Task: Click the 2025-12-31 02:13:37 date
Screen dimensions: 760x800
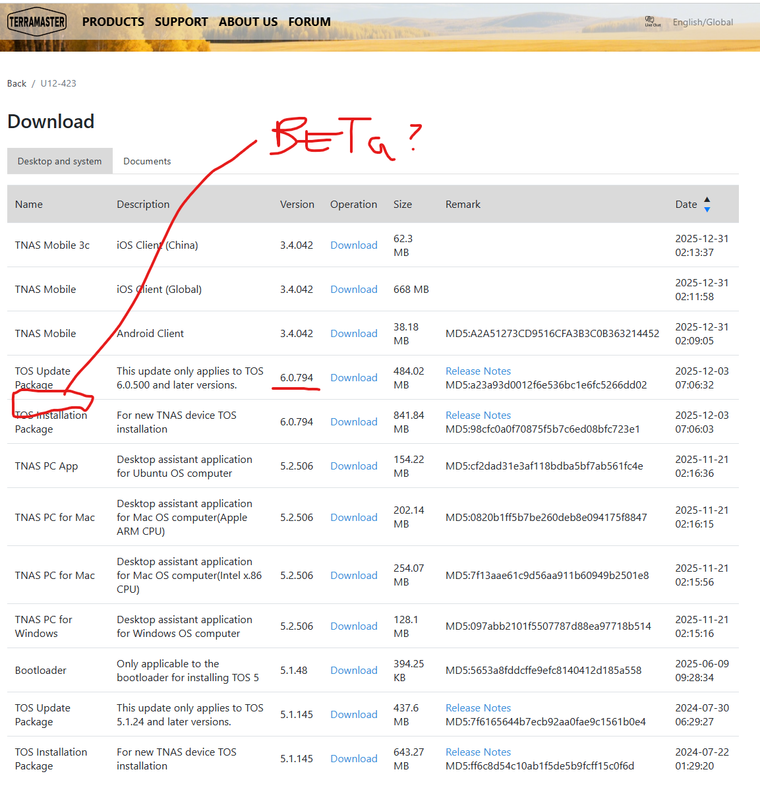Action: [x=702, y=245]
